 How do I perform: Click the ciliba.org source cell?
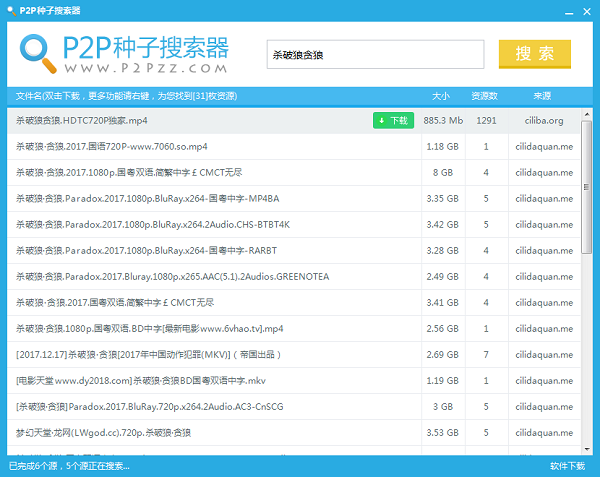[544, 120]
